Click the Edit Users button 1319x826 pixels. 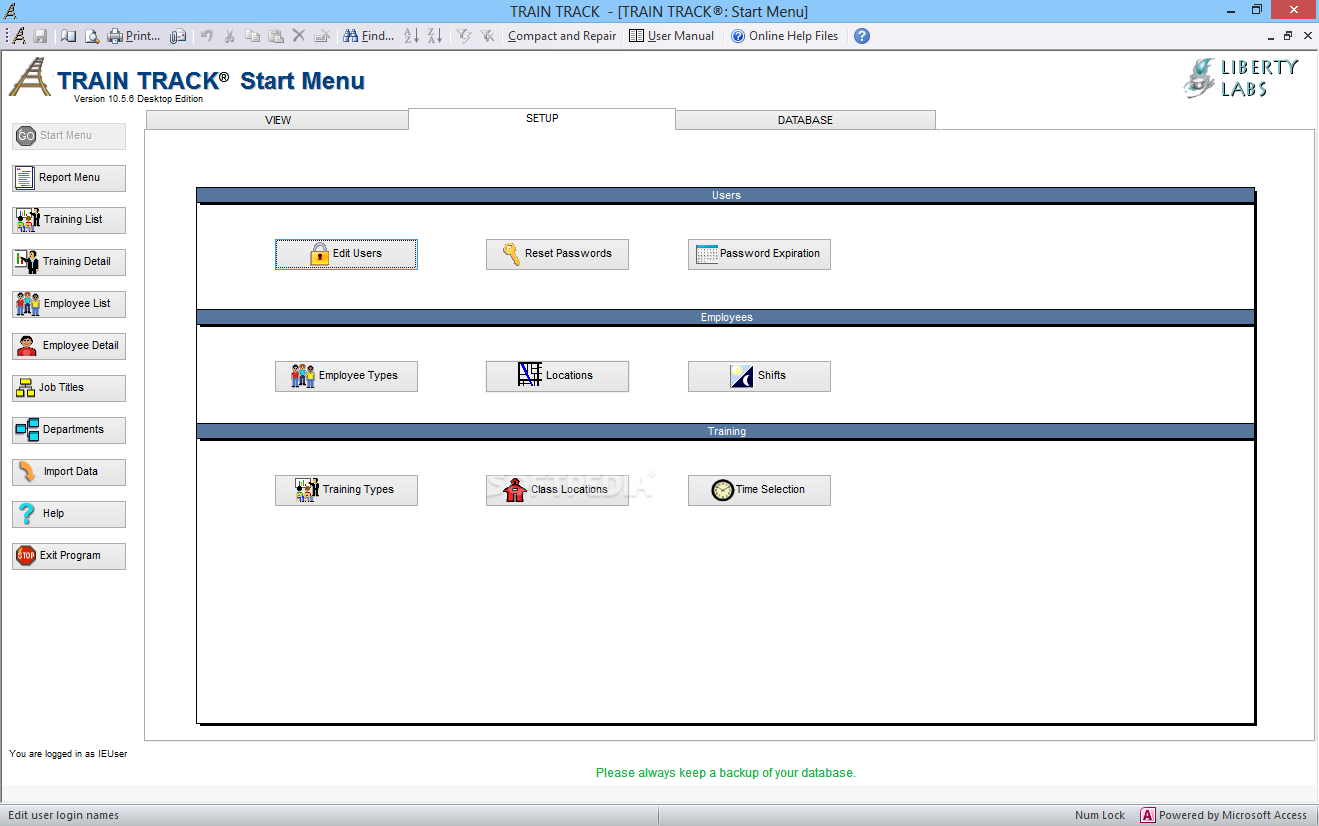pyautogui.click(x=346, y=254)
